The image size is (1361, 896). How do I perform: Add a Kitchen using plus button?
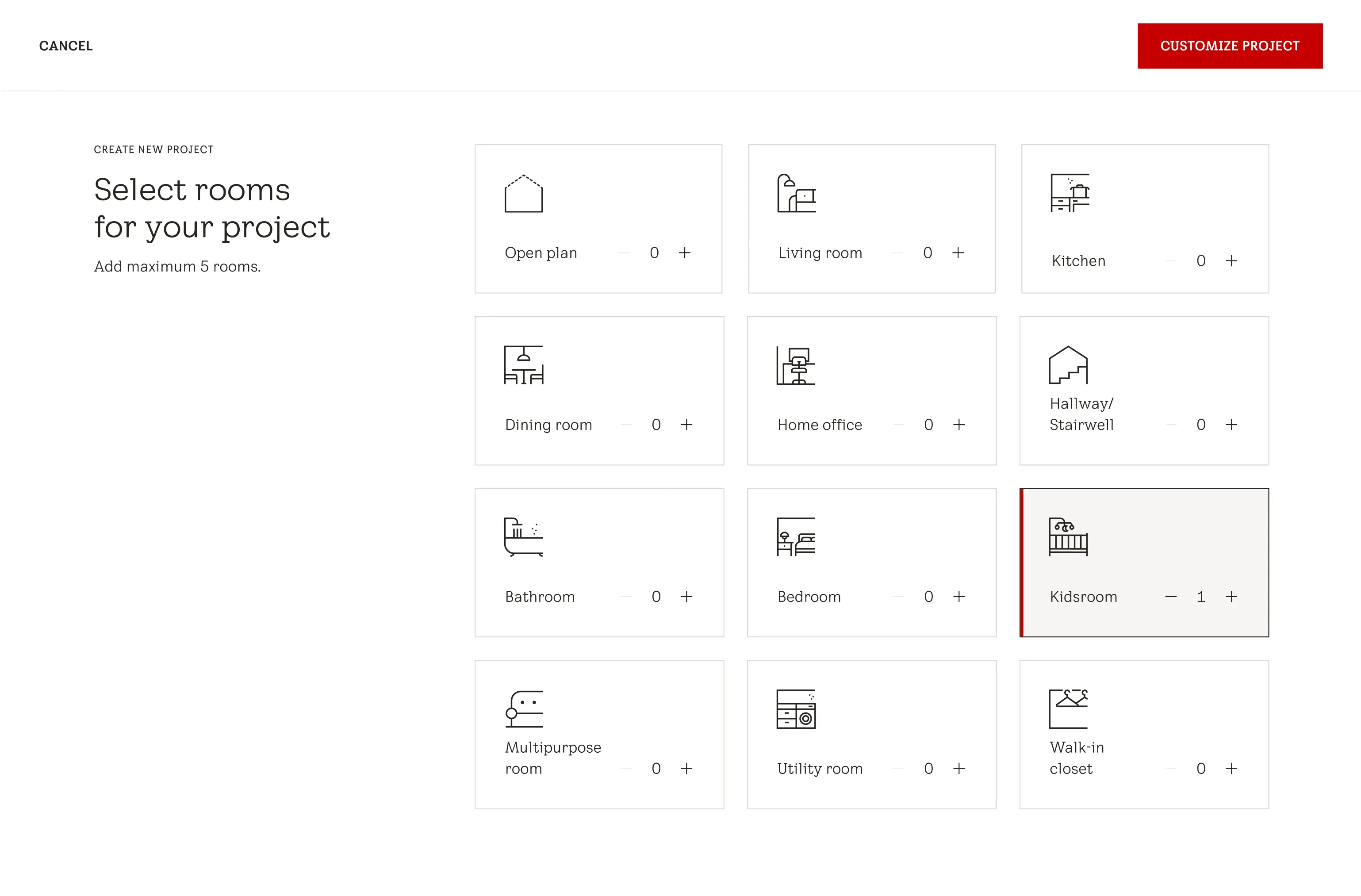1231,261
